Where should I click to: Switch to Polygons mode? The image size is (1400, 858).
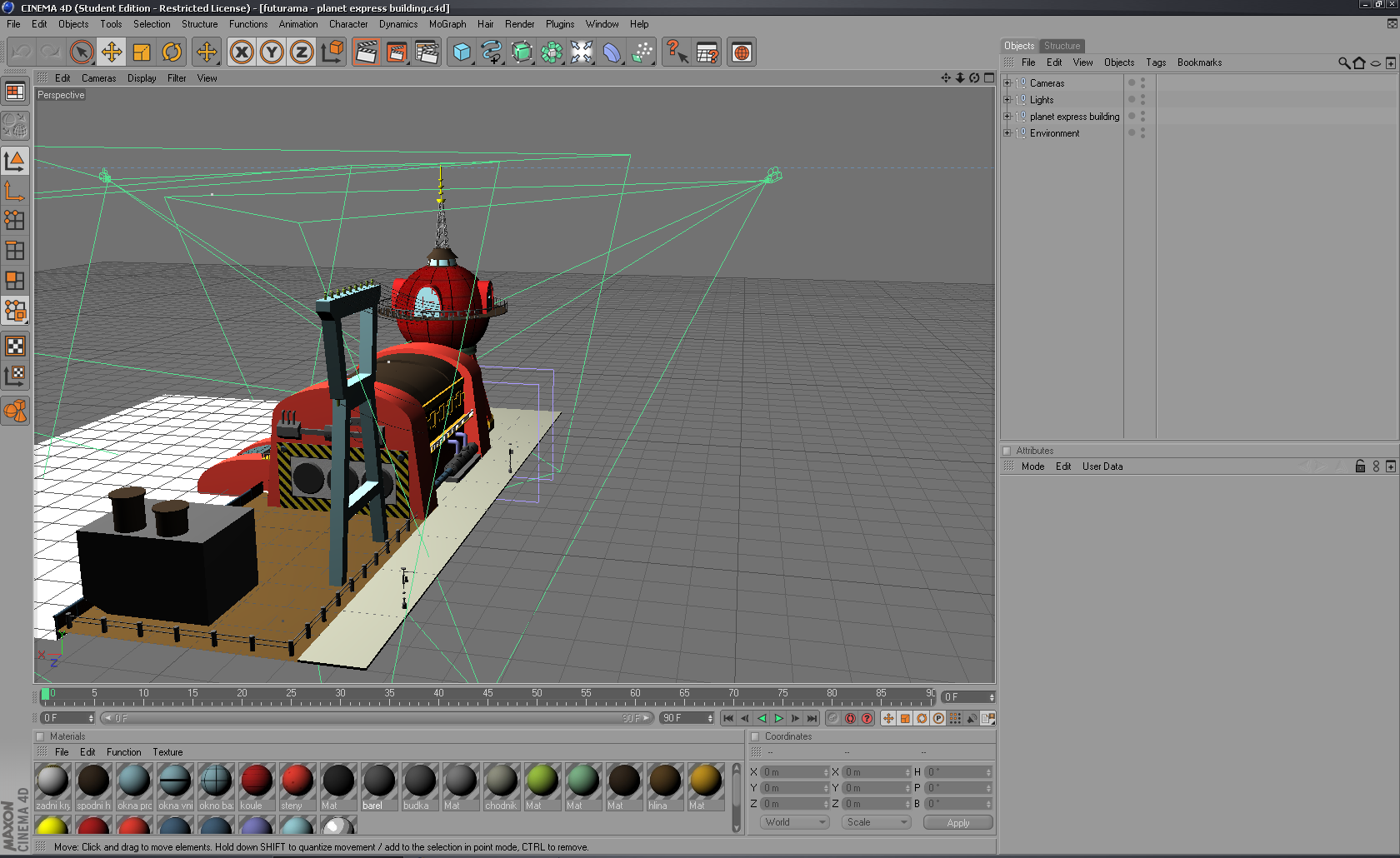[x=15, y=280]
